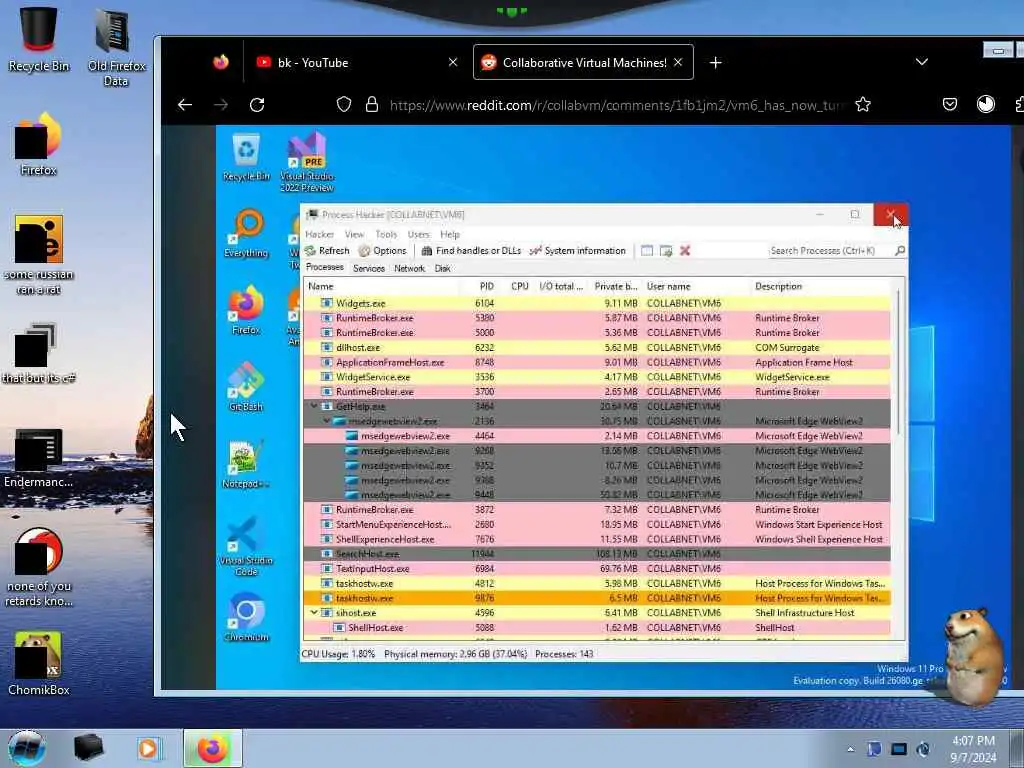The image size is (1024, 768).
Task: Select the Widgets.exe process row
Action: (598, 303)
